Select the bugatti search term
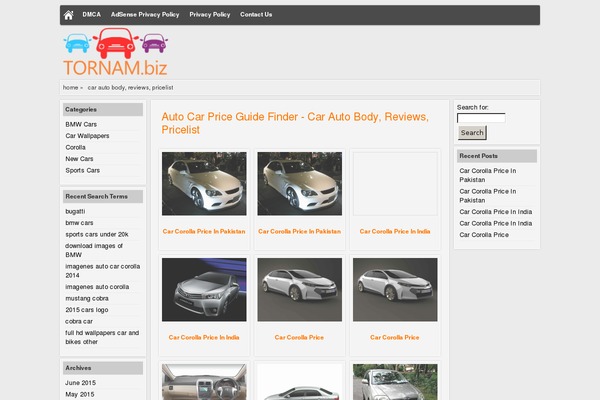Image resolution: width=600 pixels, height=400 pixels. click(75, 211)
